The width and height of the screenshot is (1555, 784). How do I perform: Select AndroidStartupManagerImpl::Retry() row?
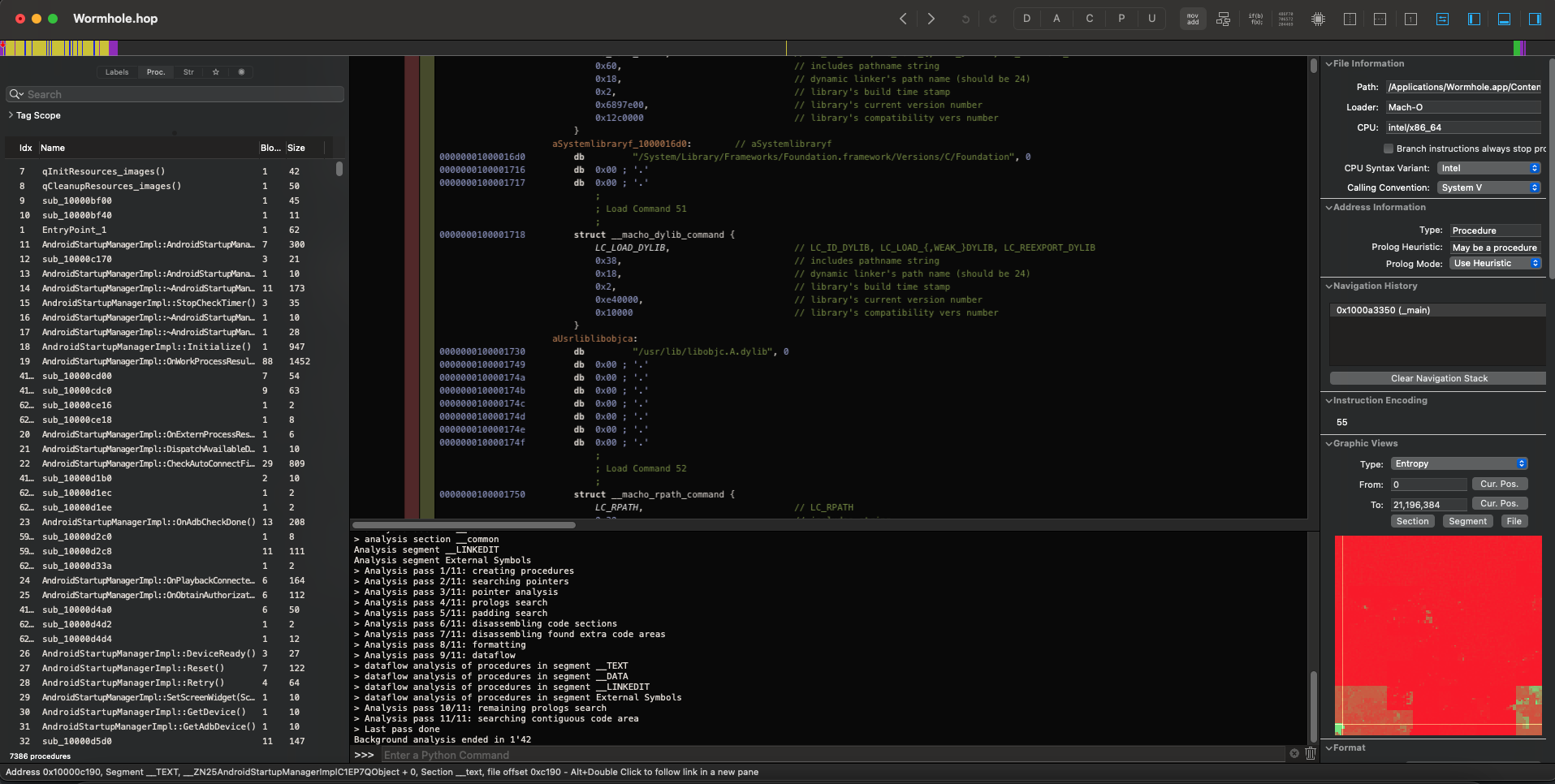(x=171, y=683)
